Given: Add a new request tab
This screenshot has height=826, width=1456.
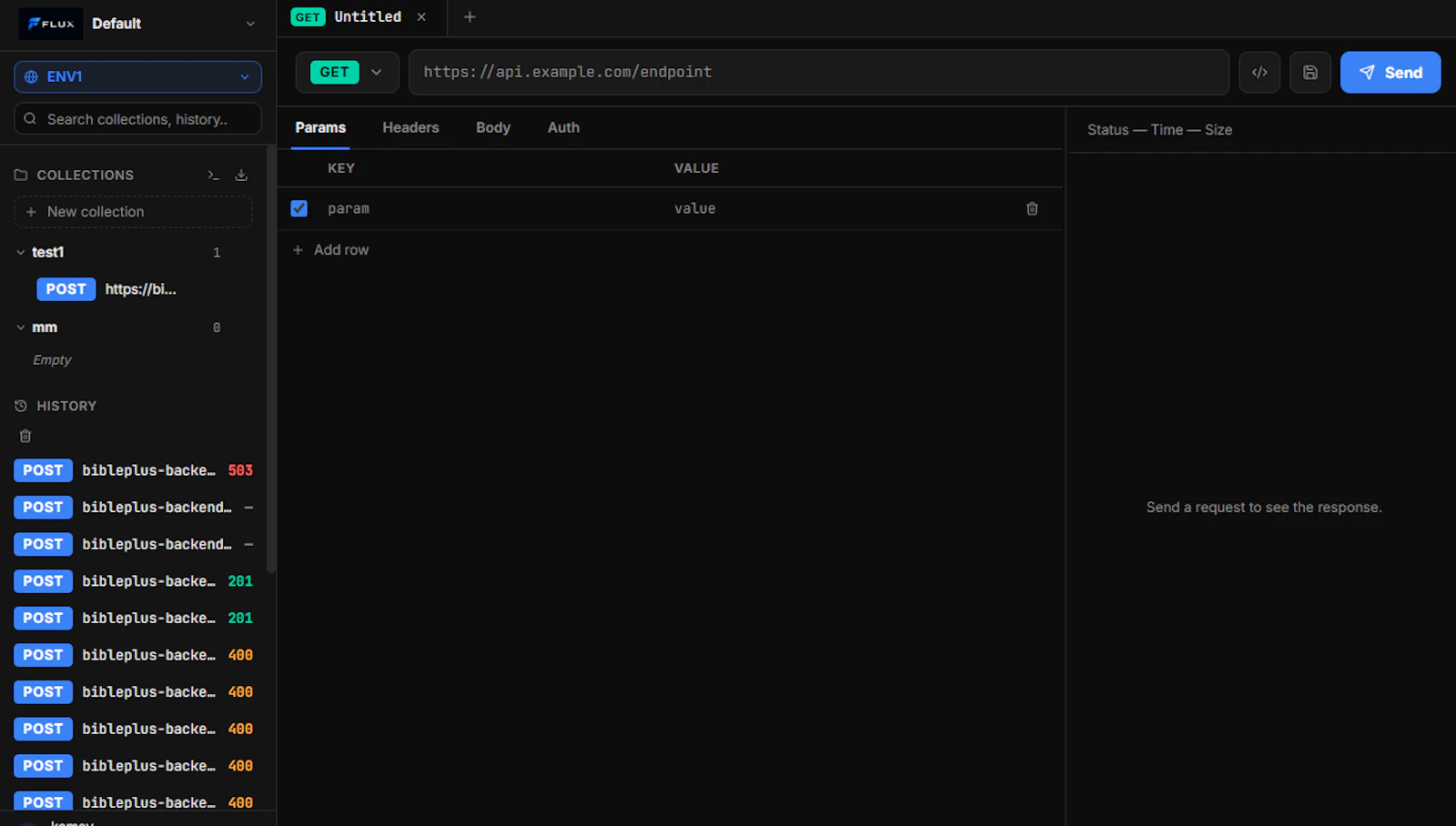Looking at the screenshot, I should (x=470, y=16).
